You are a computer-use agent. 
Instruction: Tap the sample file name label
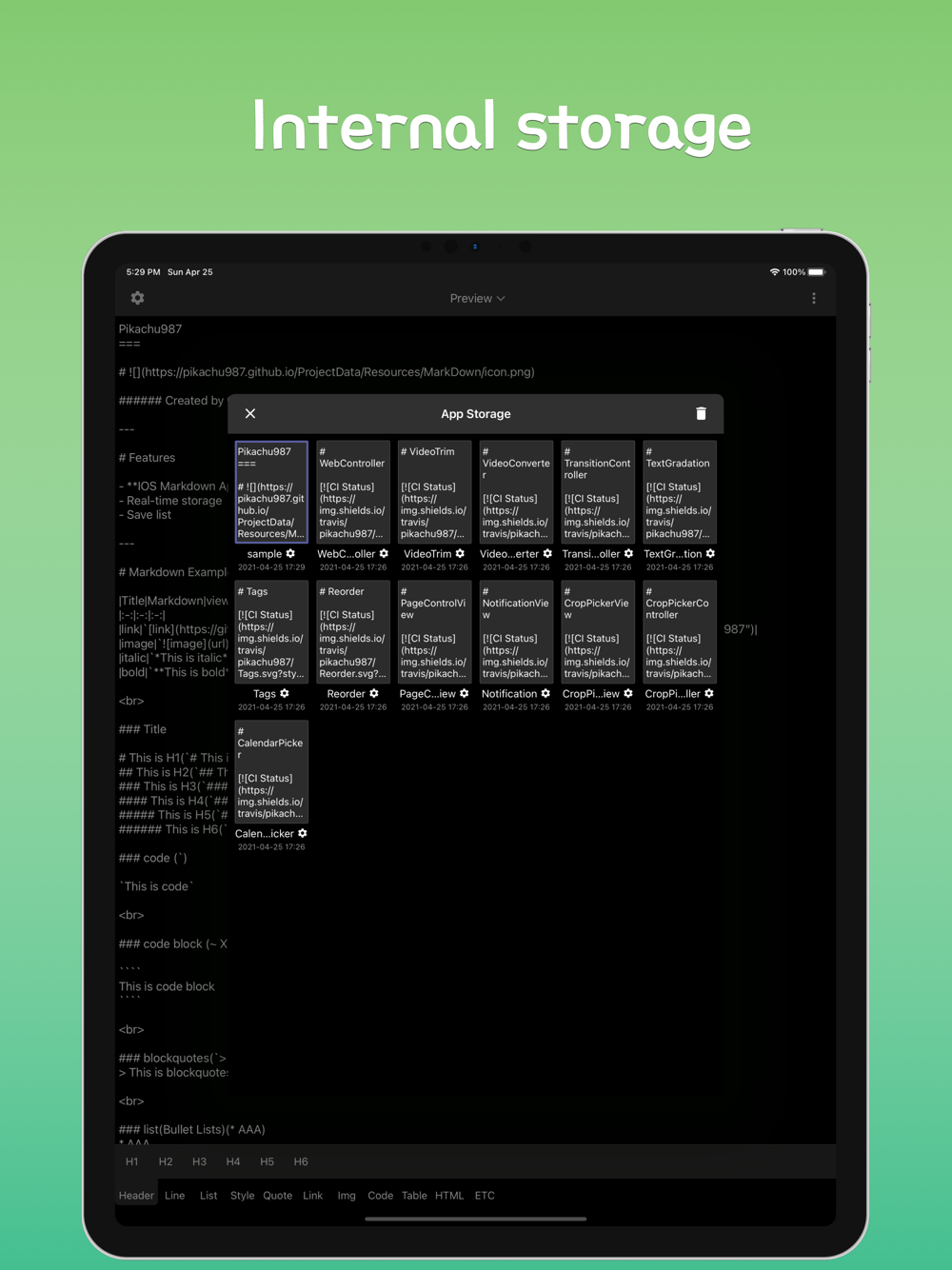[x=265, y=554]
